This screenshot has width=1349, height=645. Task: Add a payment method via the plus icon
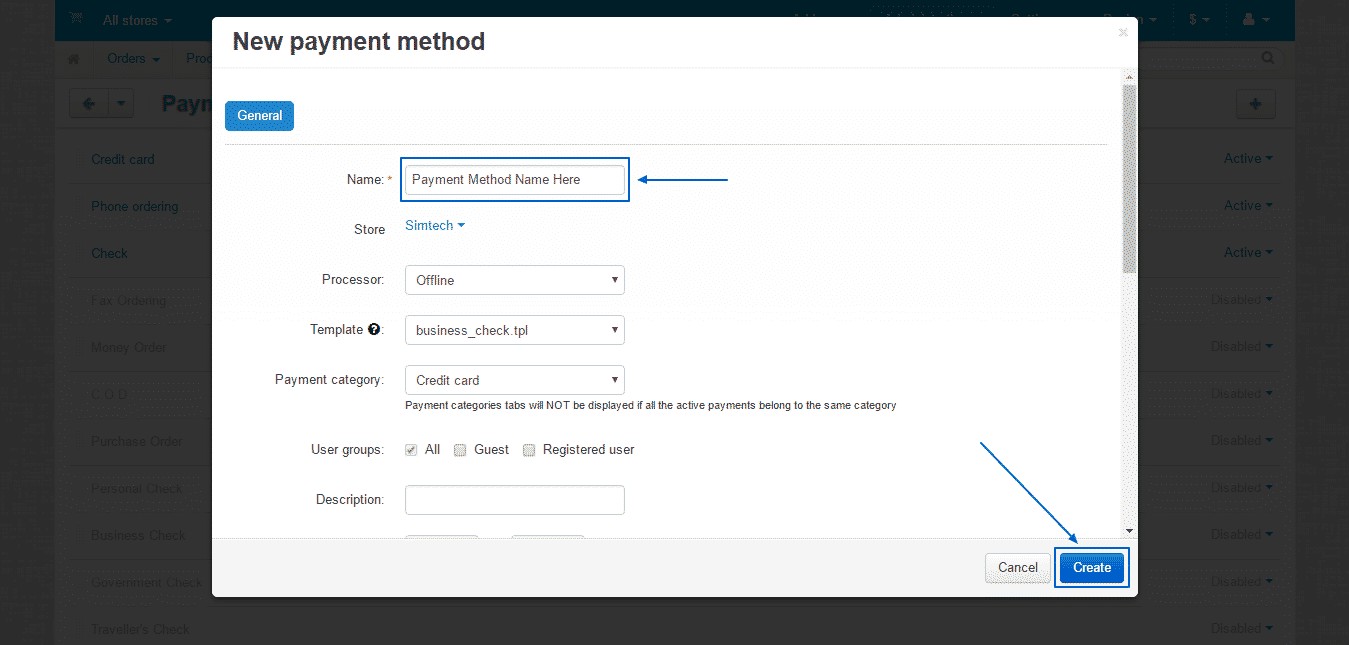[1255, 103]
